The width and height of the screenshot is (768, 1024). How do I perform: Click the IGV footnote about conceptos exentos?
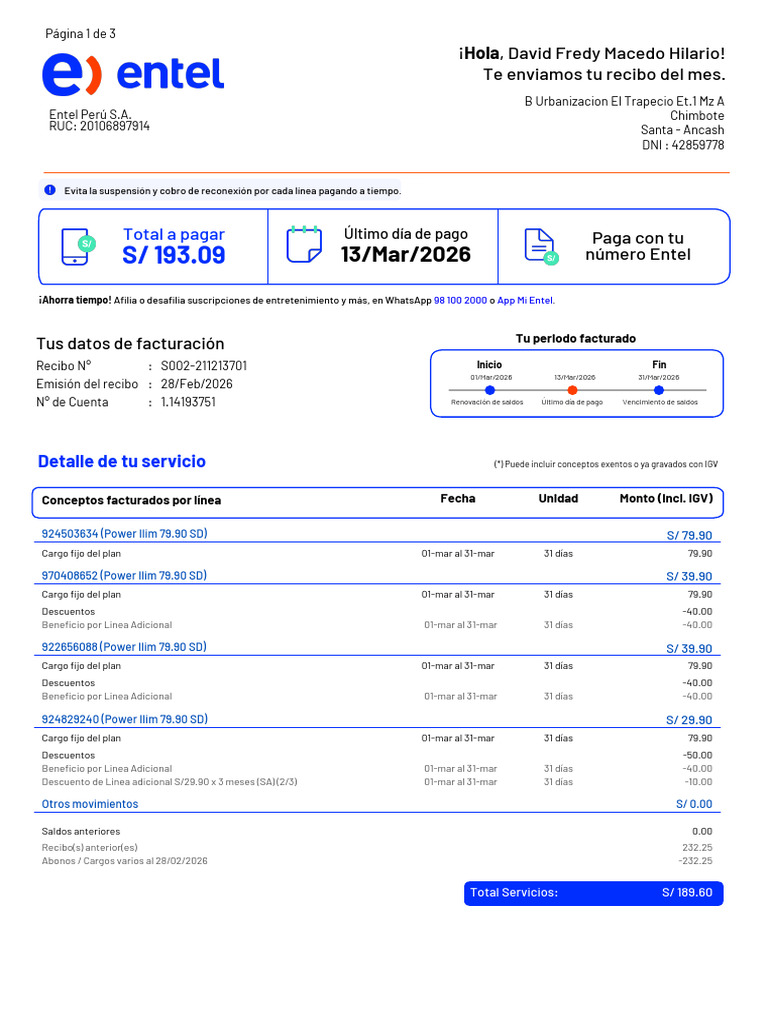(605, 464)
